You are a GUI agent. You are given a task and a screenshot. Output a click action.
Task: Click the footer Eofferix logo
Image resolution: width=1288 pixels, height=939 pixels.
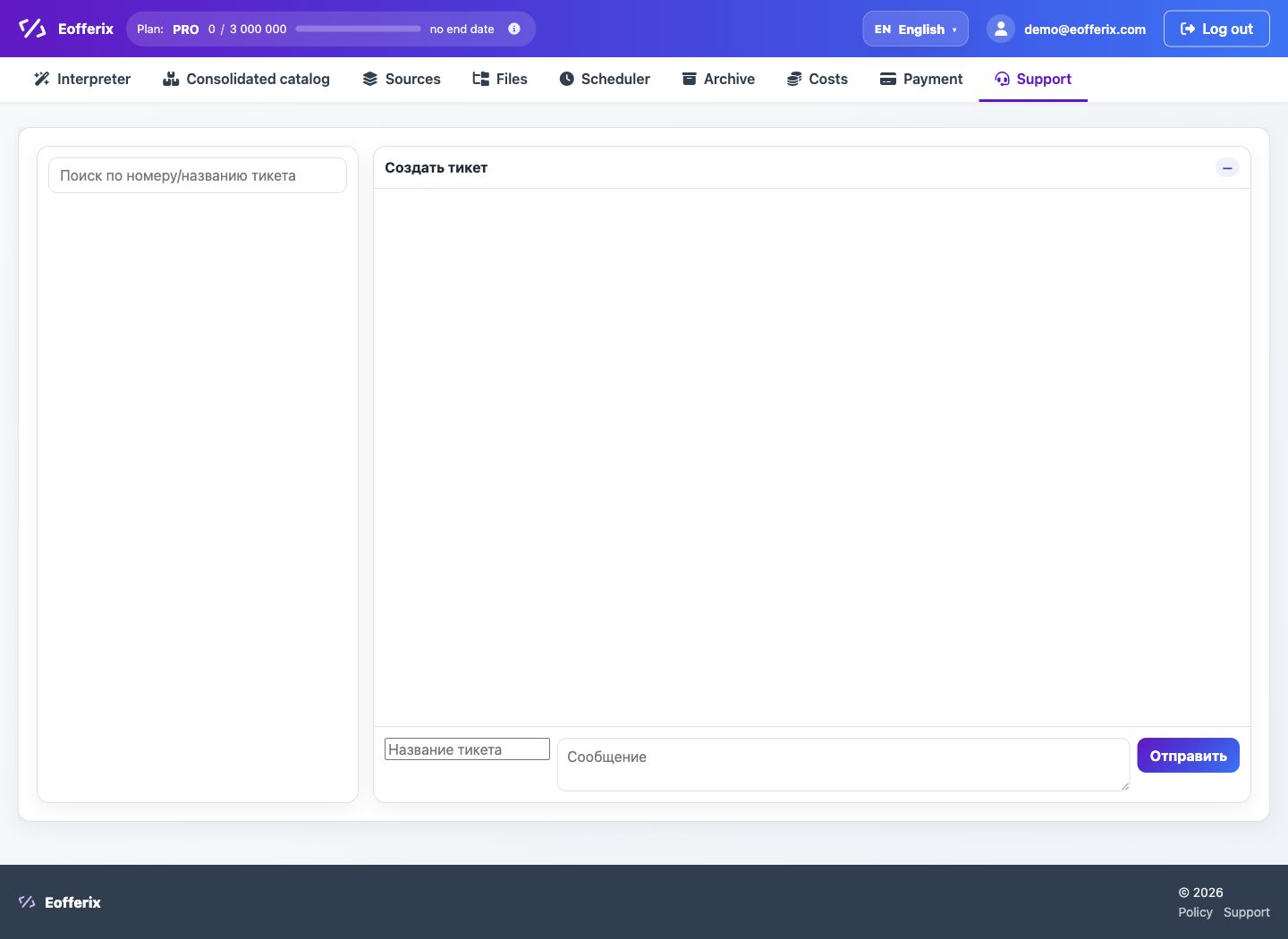(60, 902)
